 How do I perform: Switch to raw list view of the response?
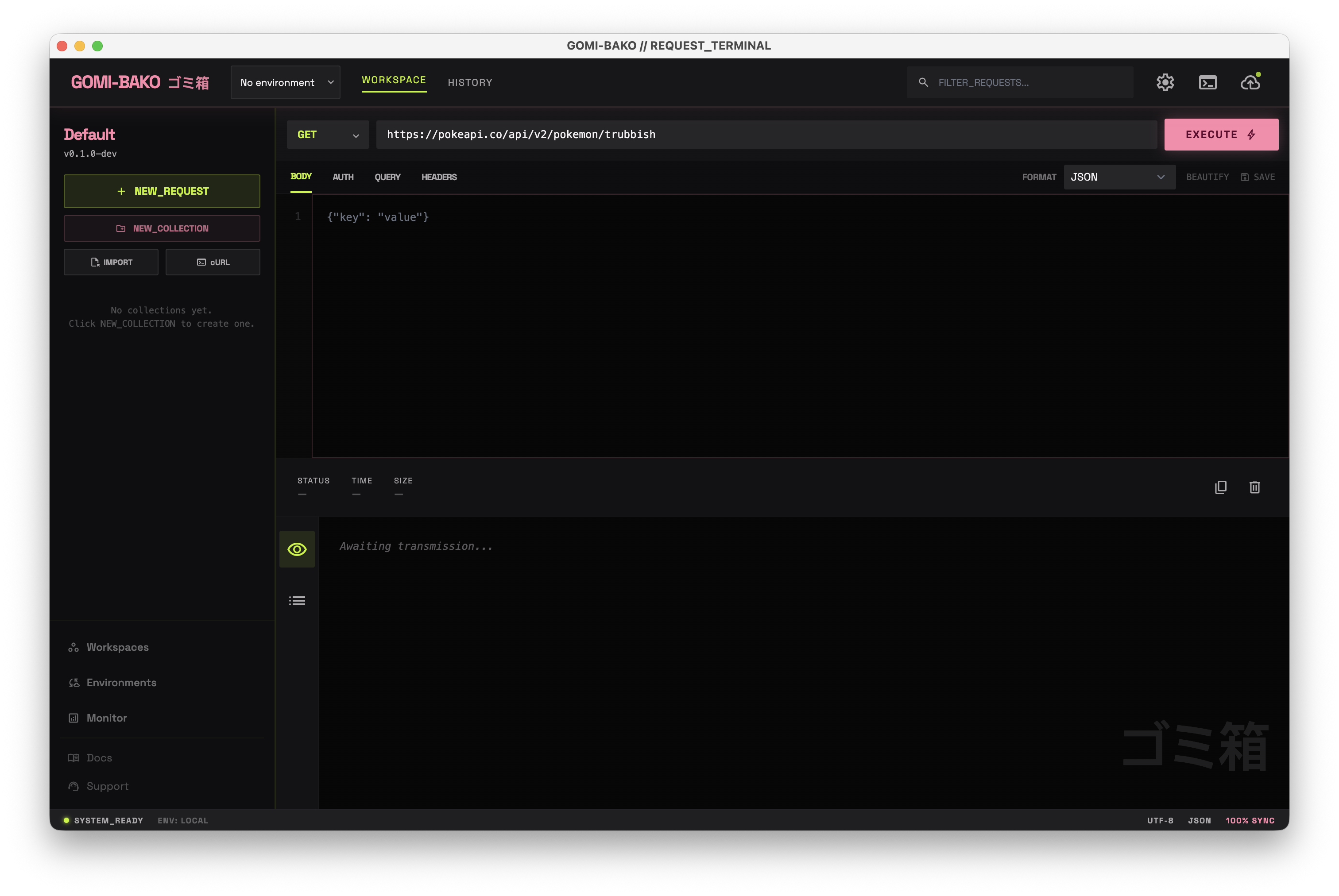[x=297, y=601]
